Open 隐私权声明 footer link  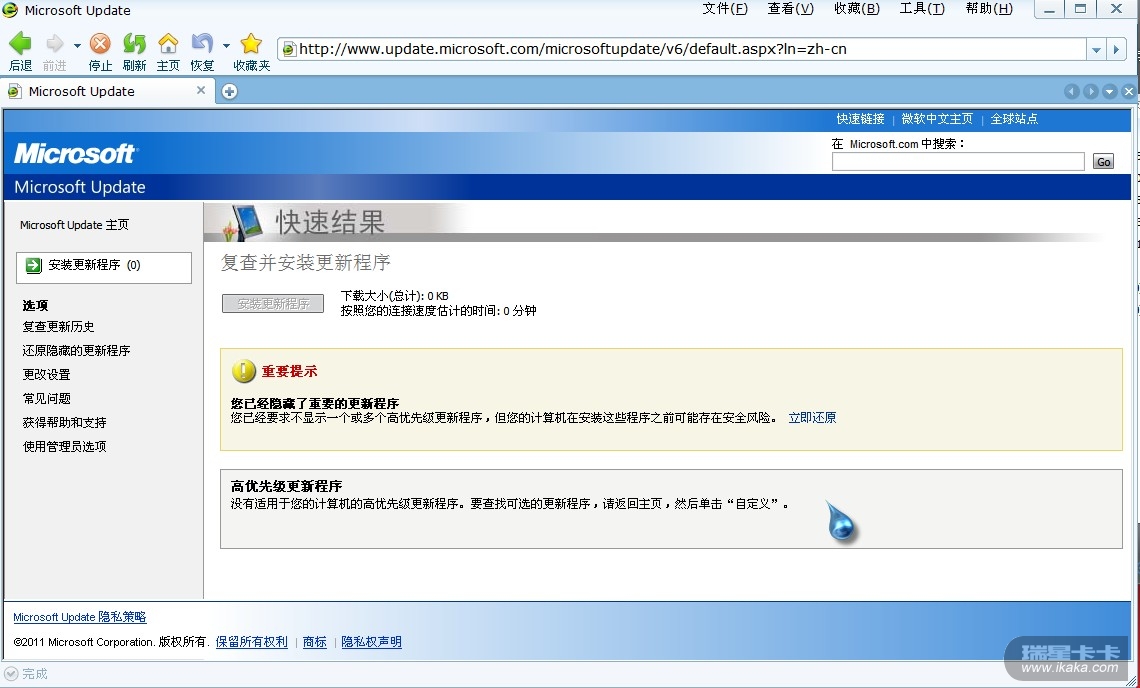click(372, 641)
